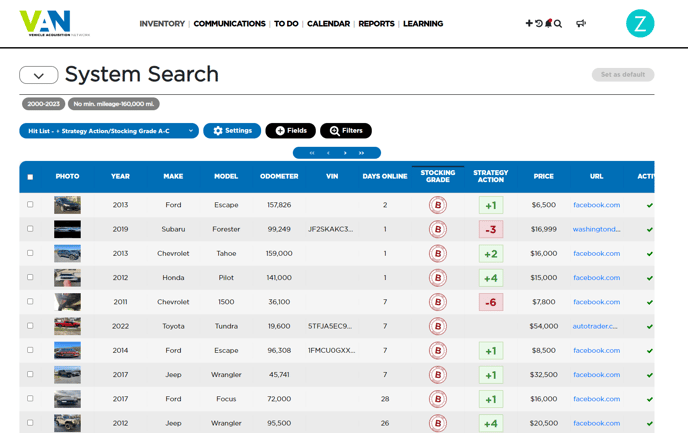Click stocking grade B badge for Subaru Forester
Screen dimensions: 688x433
[x=437, y=229]
